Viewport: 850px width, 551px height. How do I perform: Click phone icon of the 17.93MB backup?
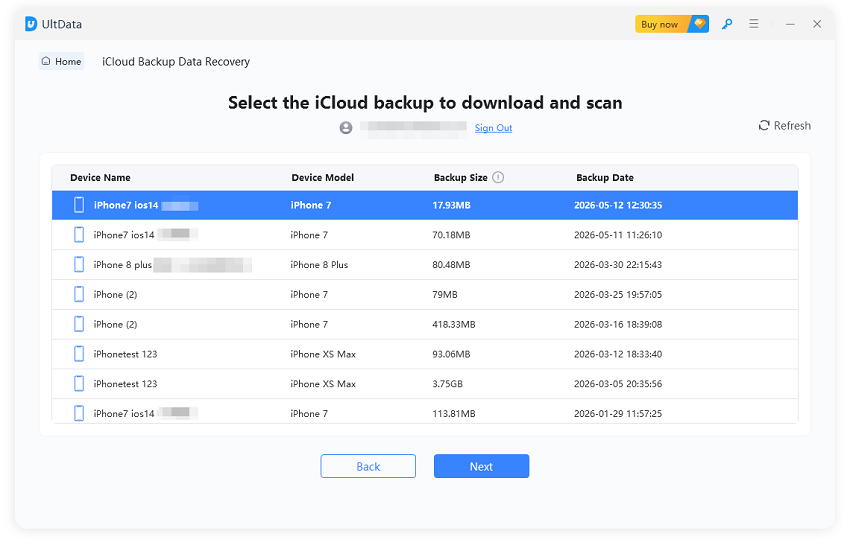(x=79, y=205)
